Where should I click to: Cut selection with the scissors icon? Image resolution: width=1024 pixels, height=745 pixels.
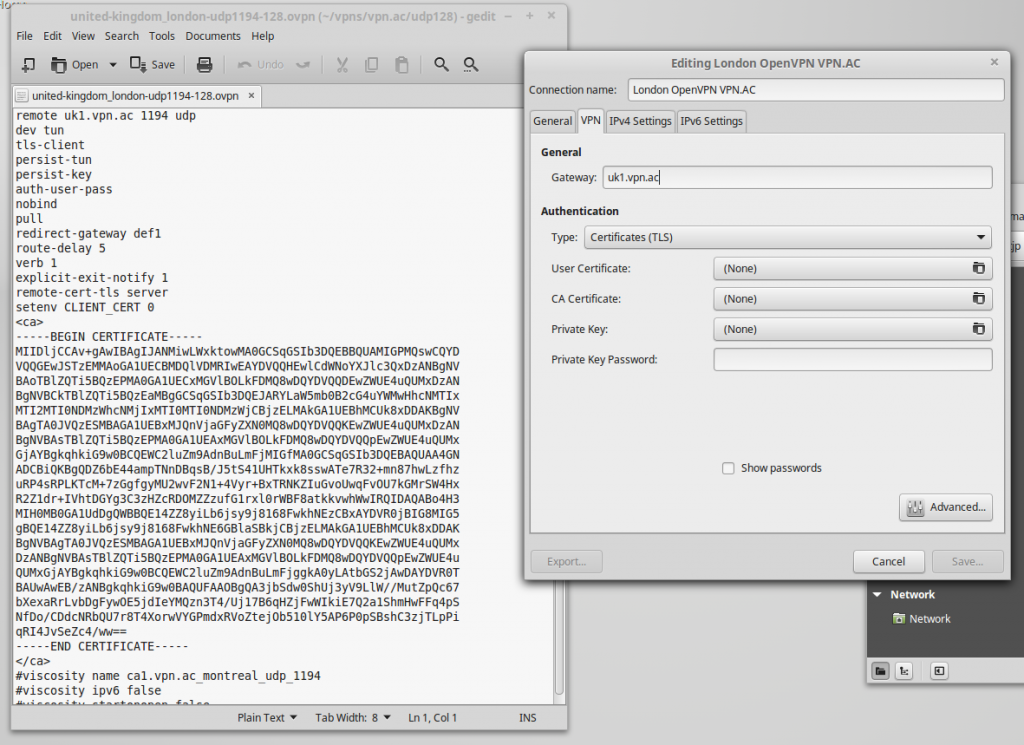coord(342,65)
